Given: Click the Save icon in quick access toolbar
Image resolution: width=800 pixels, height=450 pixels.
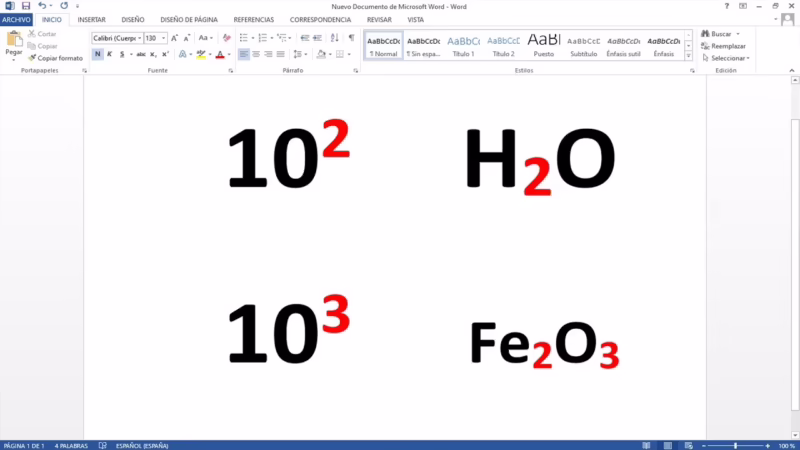Looking at the screenshot, I should (x=26, y=6).
